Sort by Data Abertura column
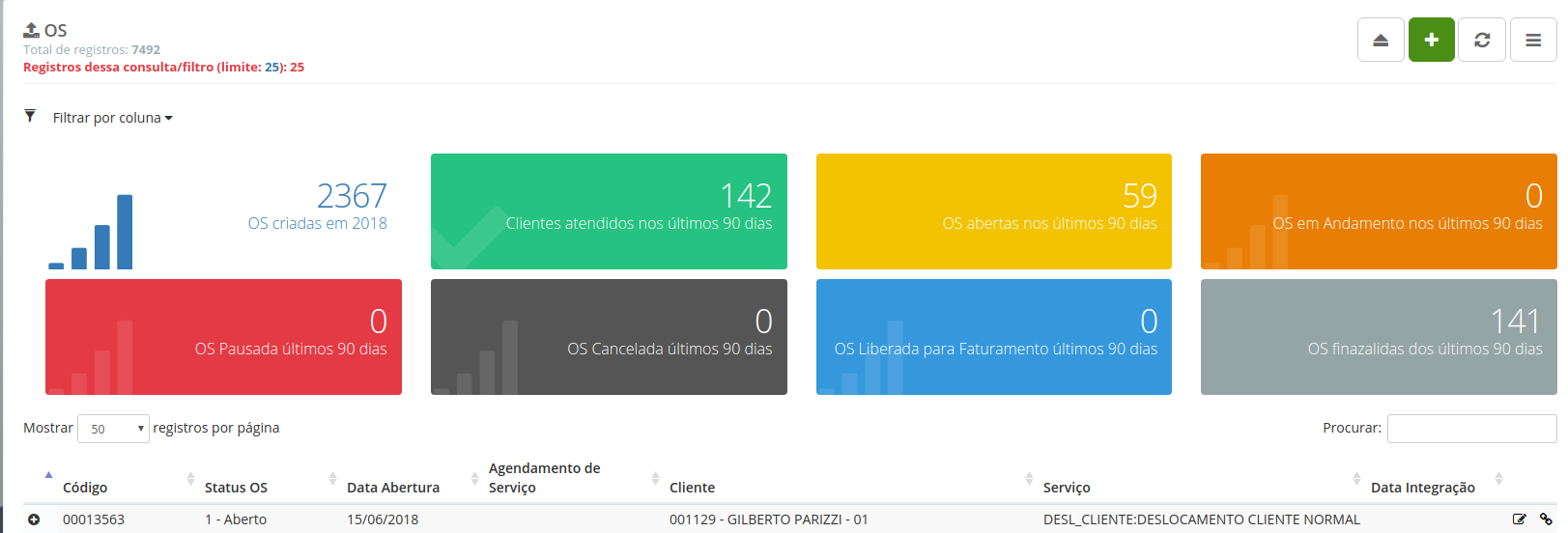 tap(393, 488)
